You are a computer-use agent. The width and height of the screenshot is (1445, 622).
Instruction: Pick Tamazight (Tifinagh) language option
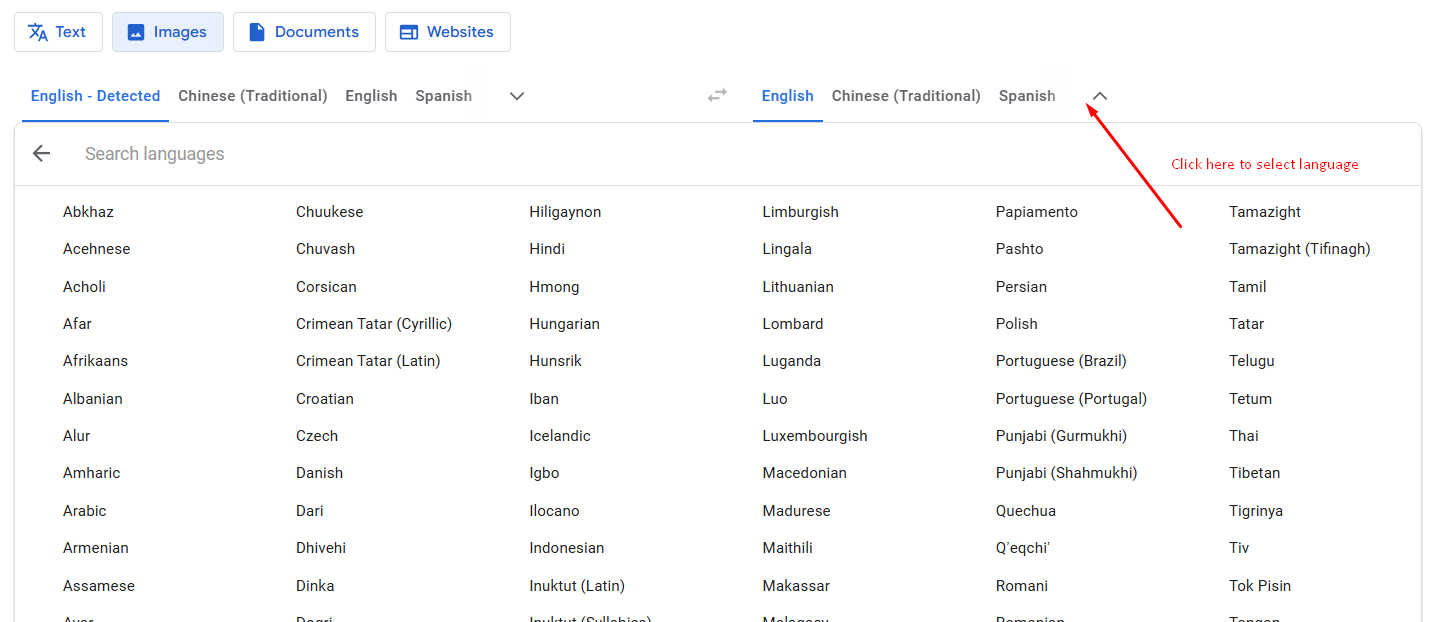(x=1299, y=249)
